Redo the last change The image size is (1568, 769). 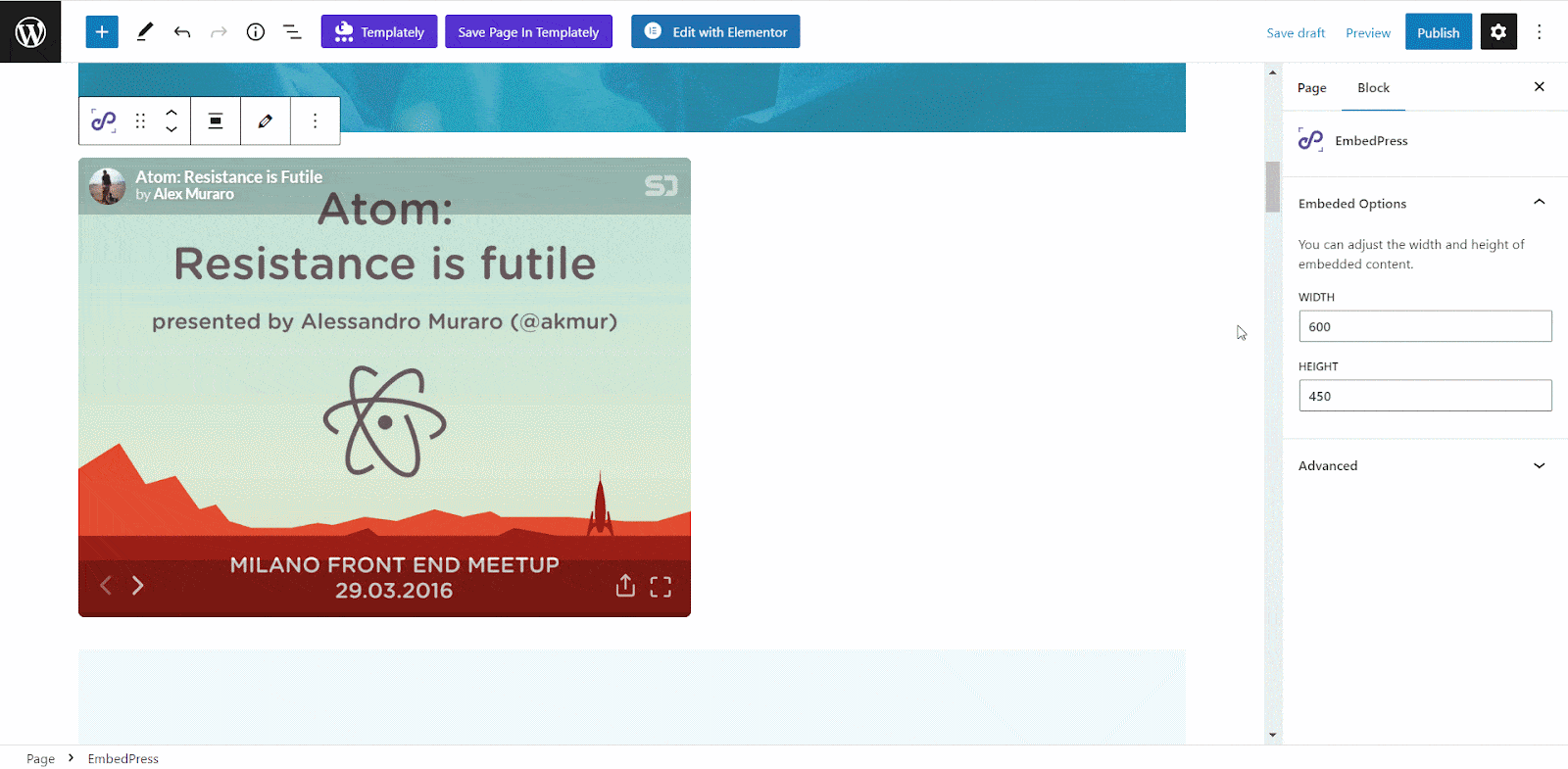(219, 31)
